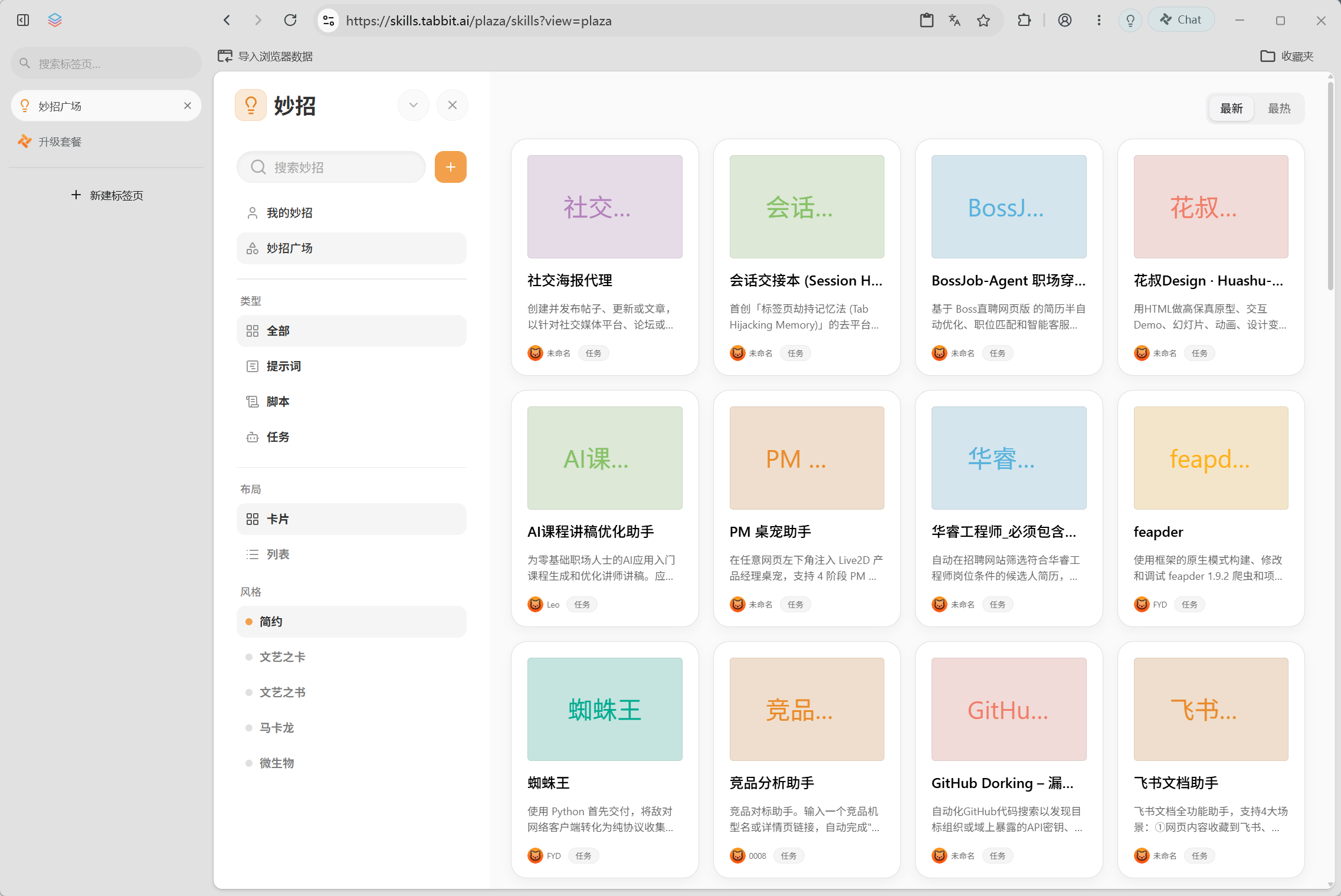The width and height of the screenshot is (1341, 896).
Task: Open the user profile icon
Action: point(1065,20)
